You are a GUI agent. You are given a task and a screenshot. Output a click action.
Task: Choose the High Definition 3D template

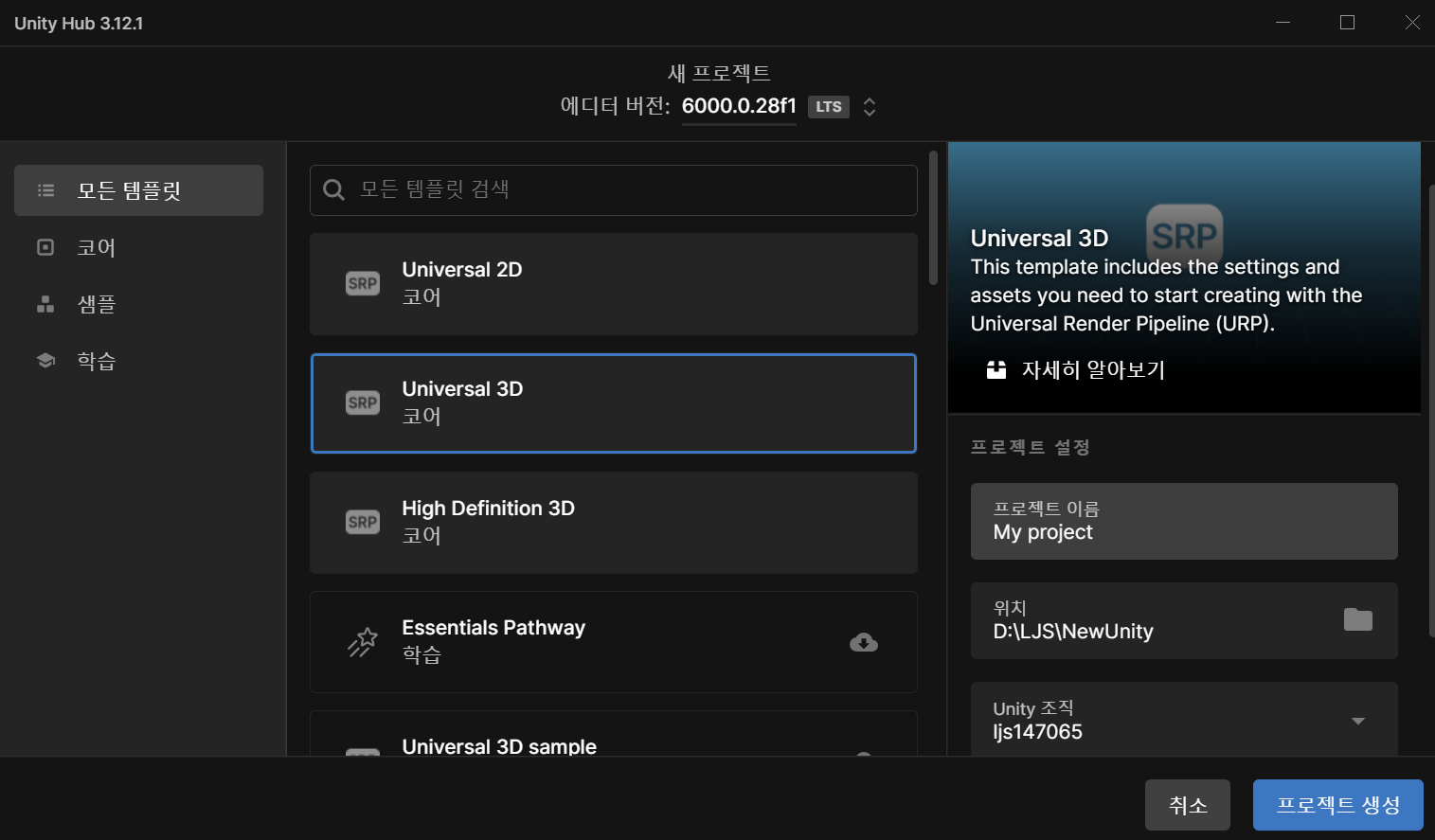point(614,523)
